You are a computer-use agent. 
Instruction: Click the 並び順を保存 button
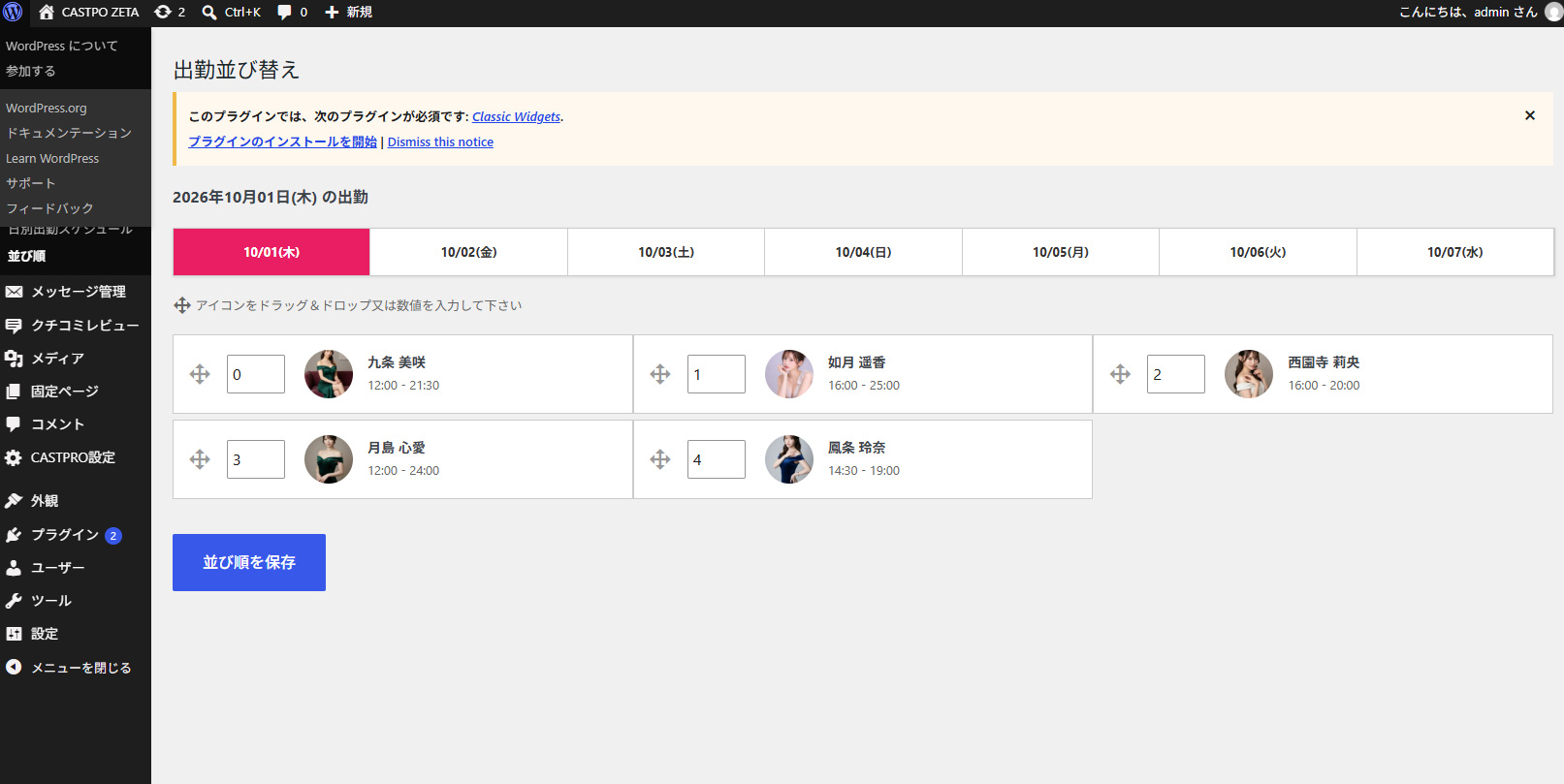coord(249,562)
